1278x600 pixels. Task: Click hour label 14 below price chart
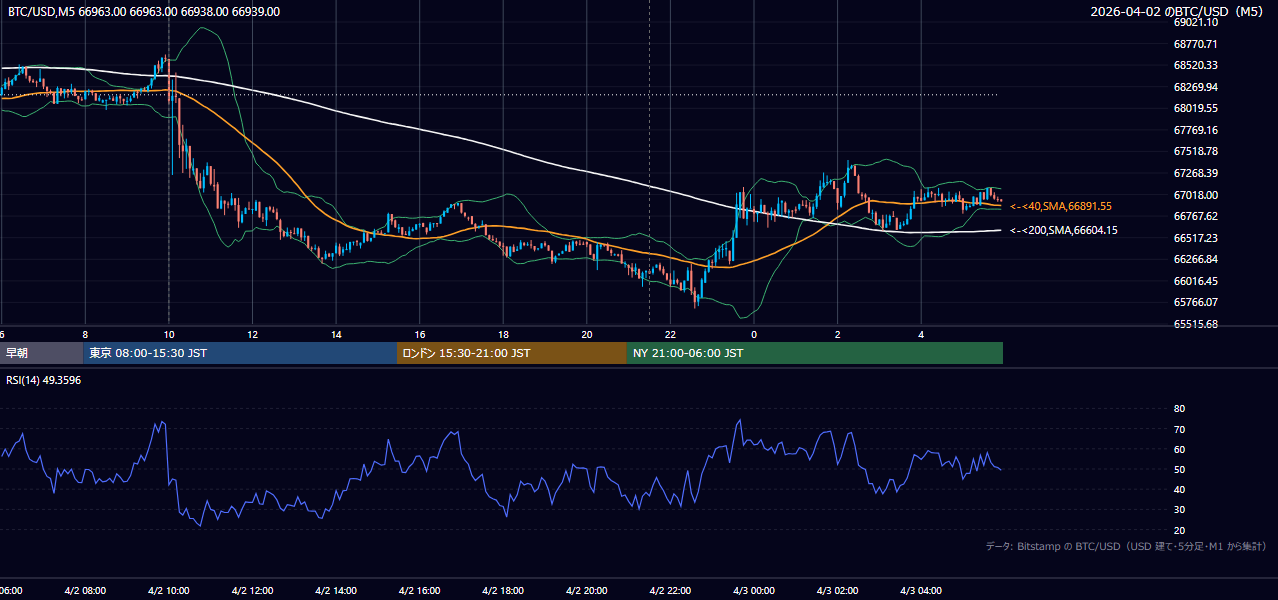point(336,335)
